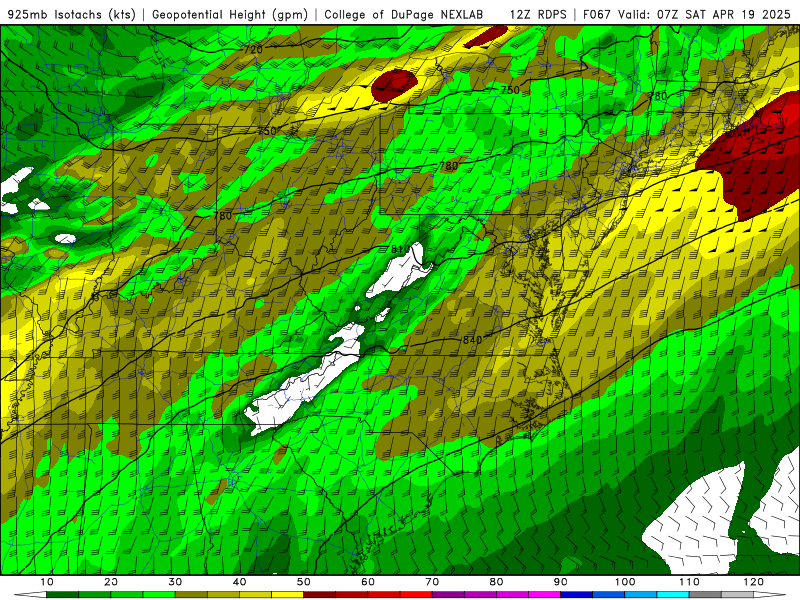Click the '10' label on the color scale
Viewport: 800px width, 600px height.
coord(46,582)
